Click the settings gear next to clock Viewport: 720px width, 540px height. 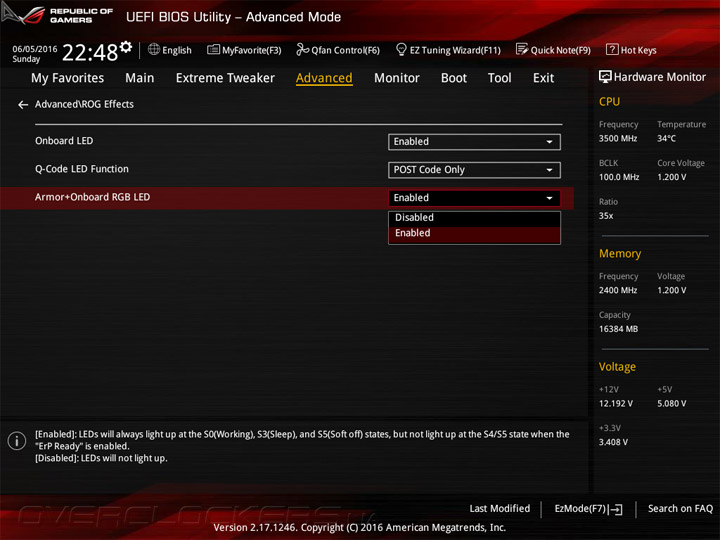tap(126, 47)
